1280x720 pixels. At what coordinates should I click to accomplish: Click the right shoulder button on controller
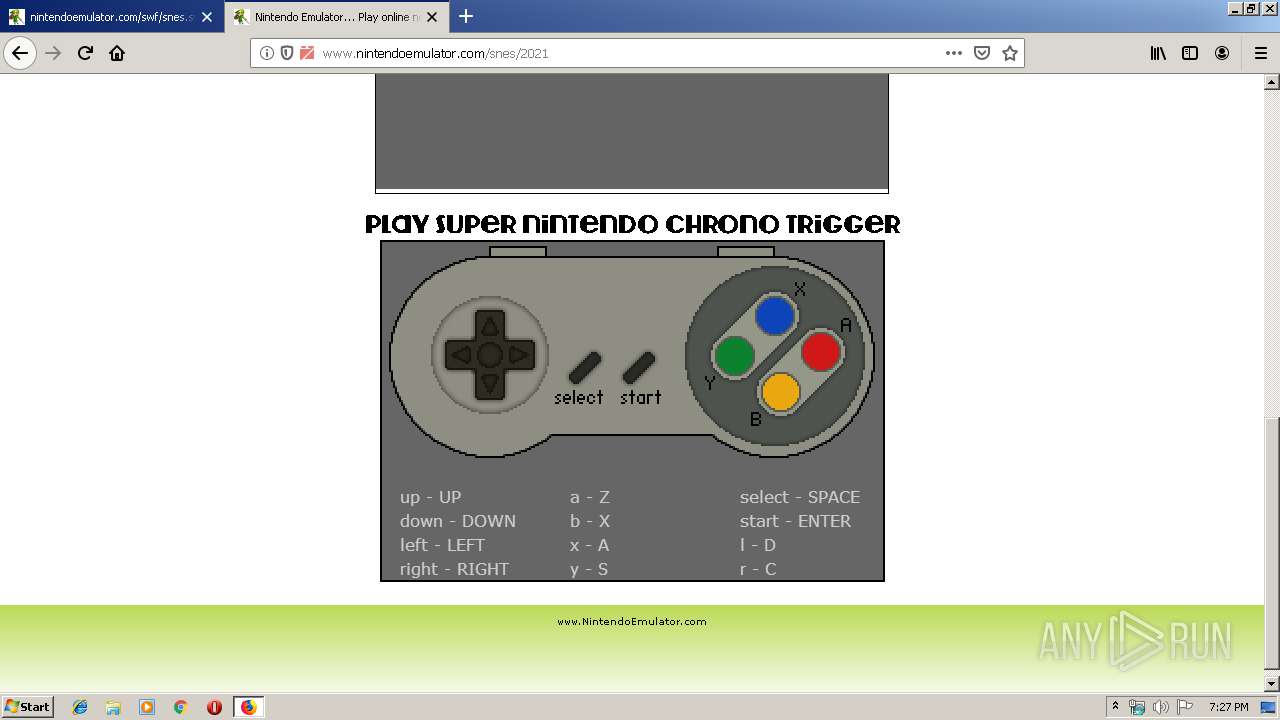click(x=746, y=251)
